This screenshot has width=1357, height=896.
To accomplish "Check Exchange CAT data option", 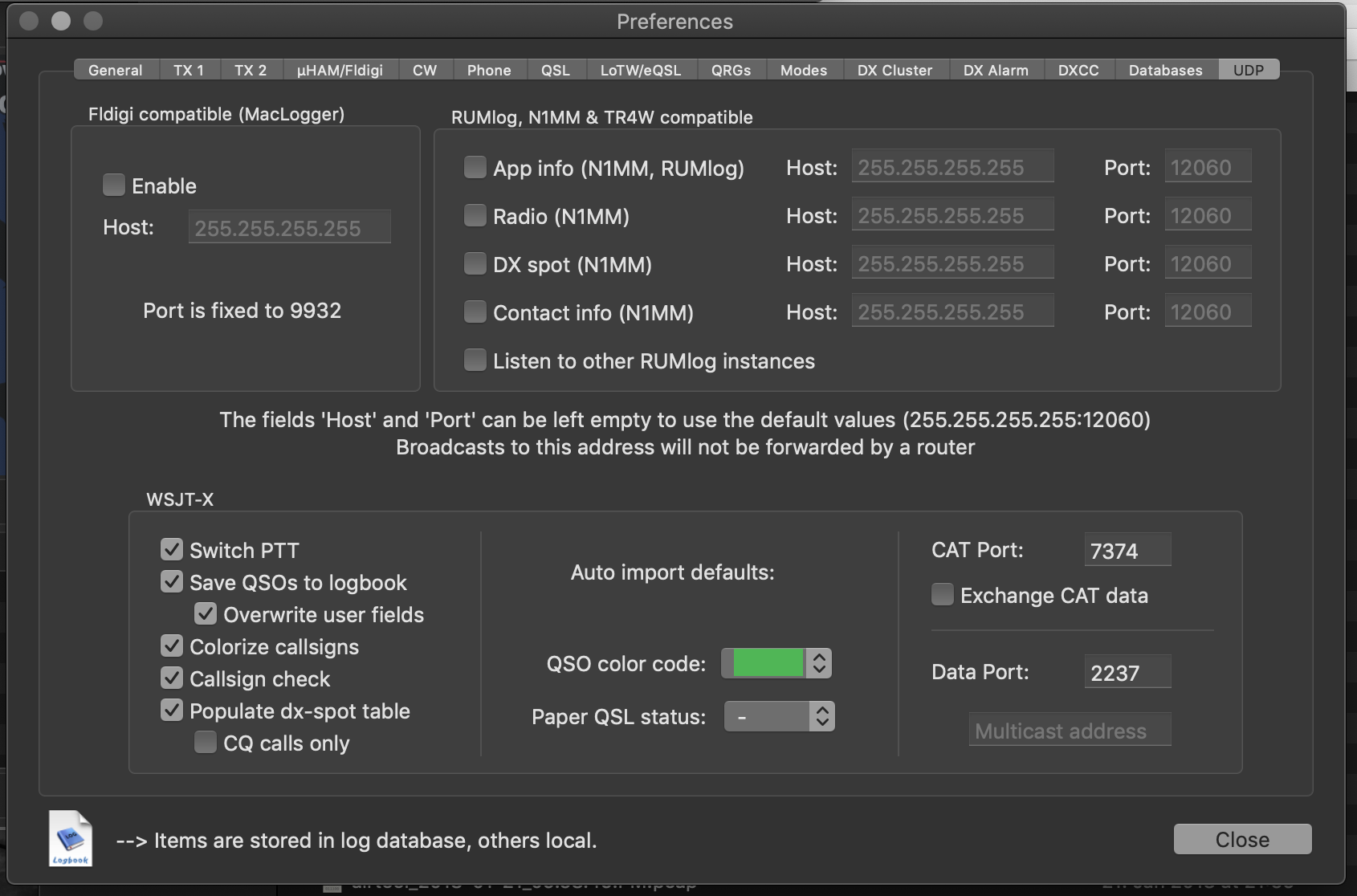I will click(x=943, y=595).
